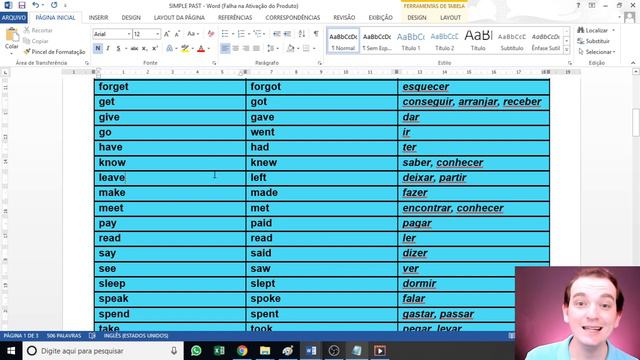Toggle show paragraph marks pilcrow

(316, 34)
